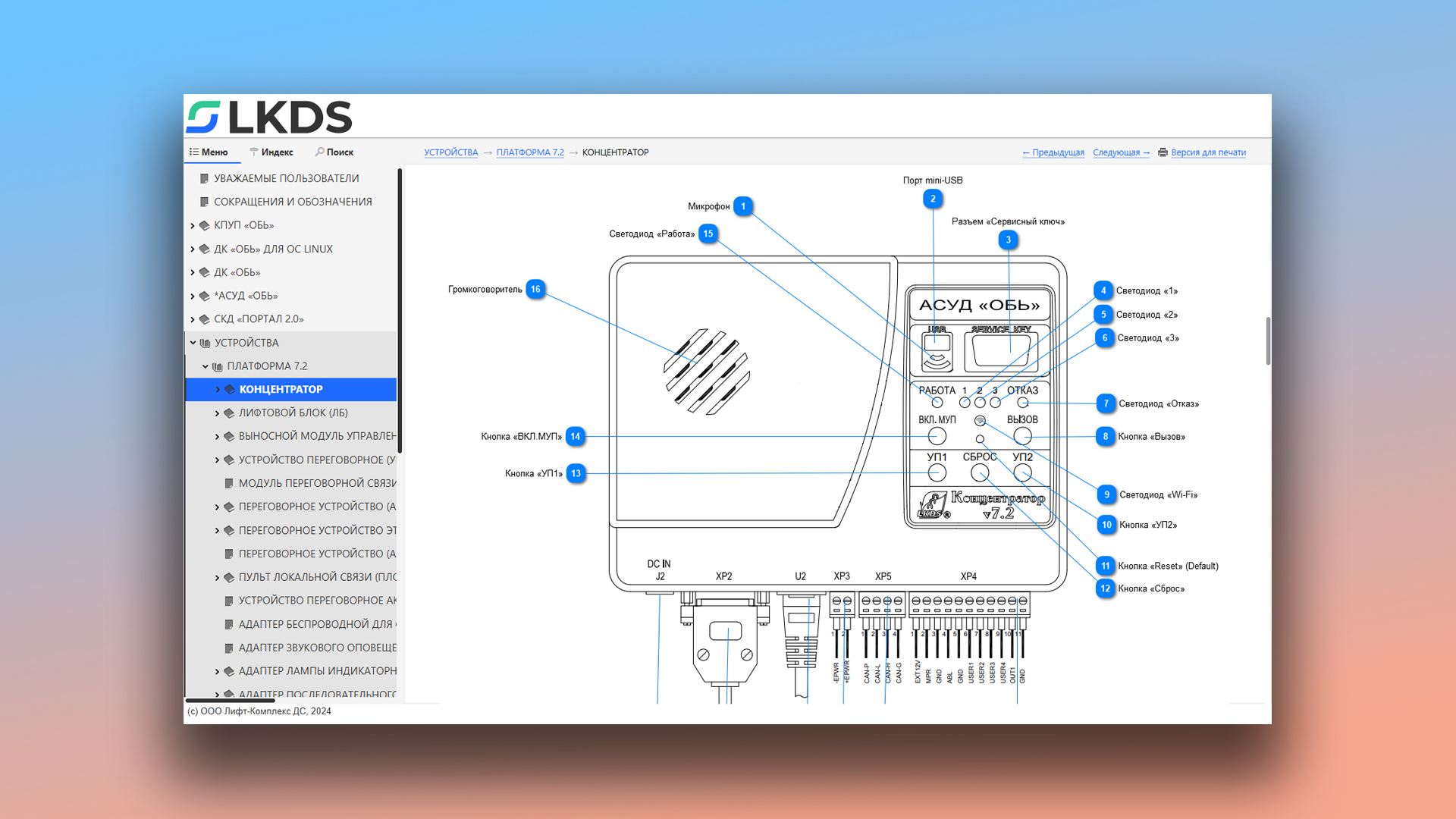Click numbered marker 16 for Громкоговоритель
This screenshot has height=819, width=1456.
pyautogui.click(x=535, y=289)
